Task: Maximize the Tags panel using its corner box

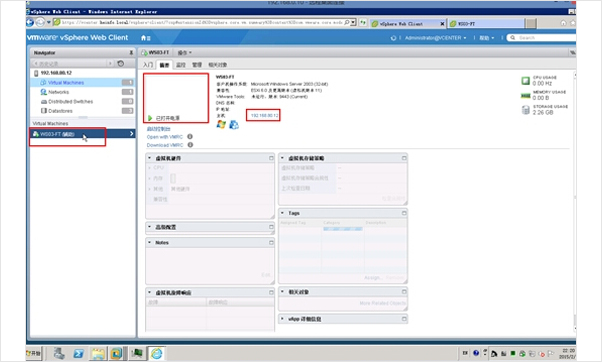Action: point(404,213)
